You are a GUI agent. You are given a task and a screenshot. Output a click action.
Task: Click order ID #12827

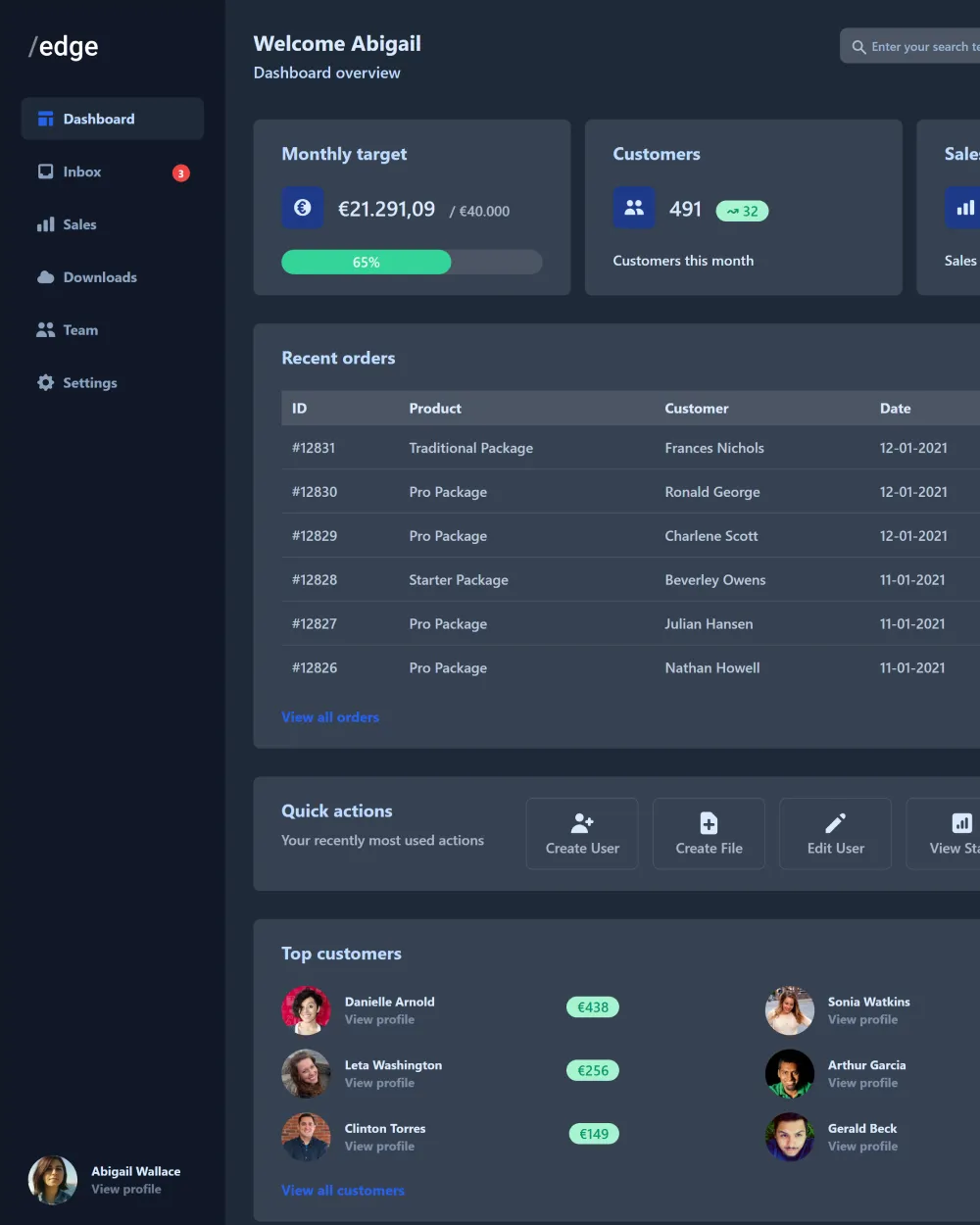315,624
